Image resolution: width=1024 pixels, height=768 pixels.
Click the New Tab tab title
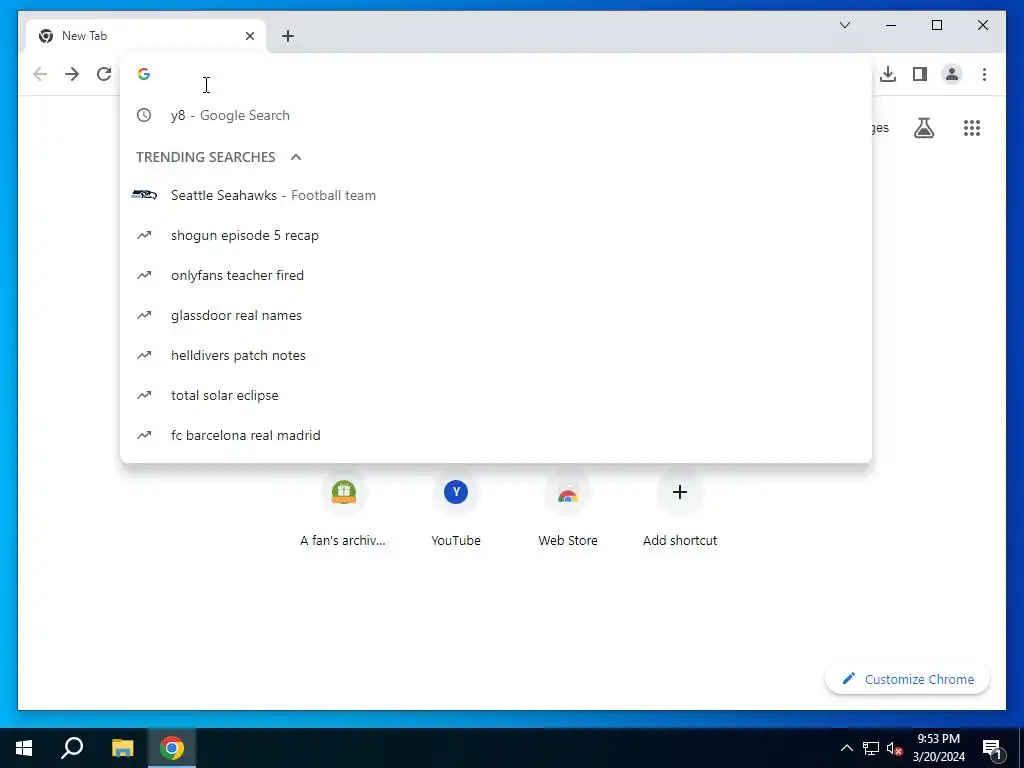point(84,36)
